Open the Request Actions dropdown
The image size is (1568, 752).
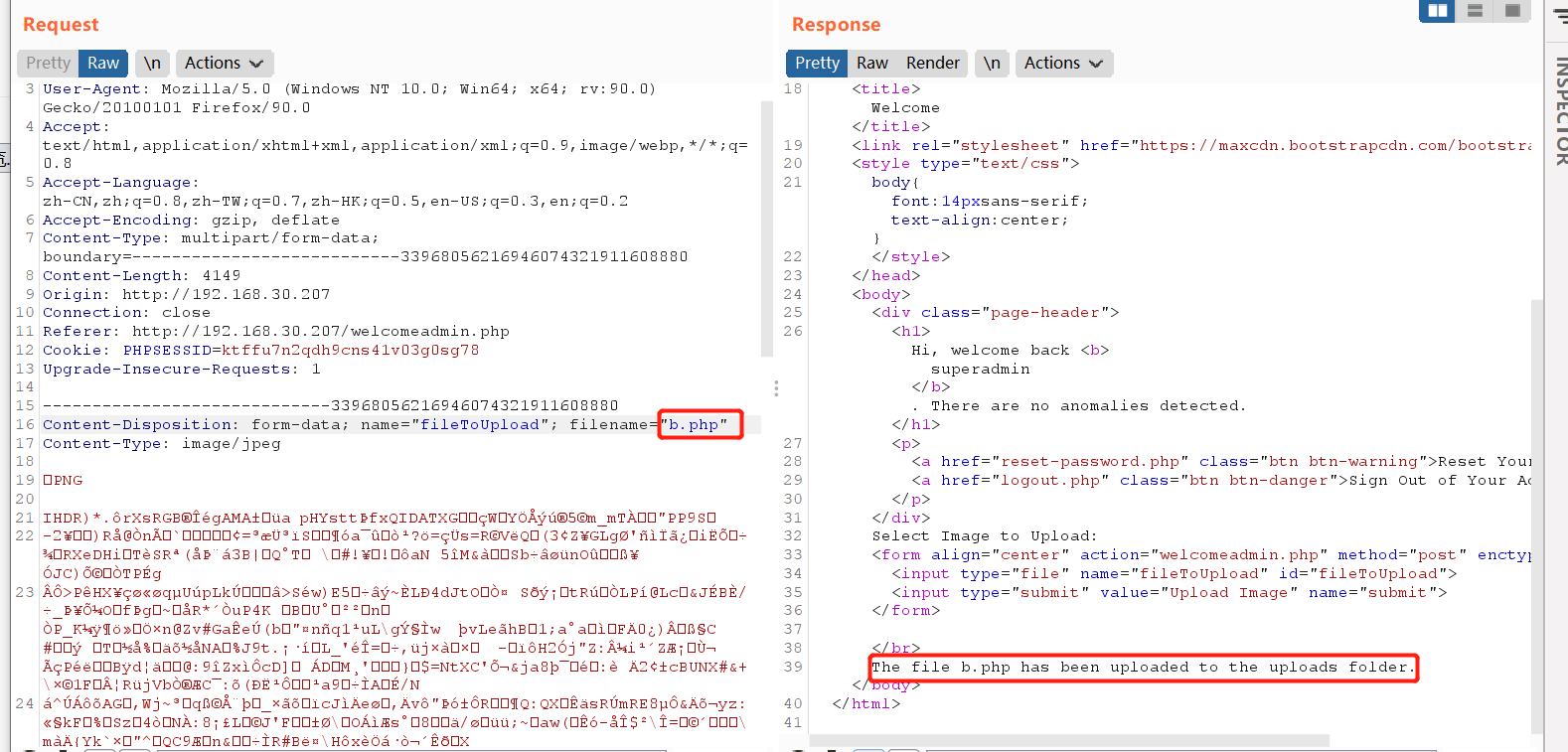pos(225,63)
